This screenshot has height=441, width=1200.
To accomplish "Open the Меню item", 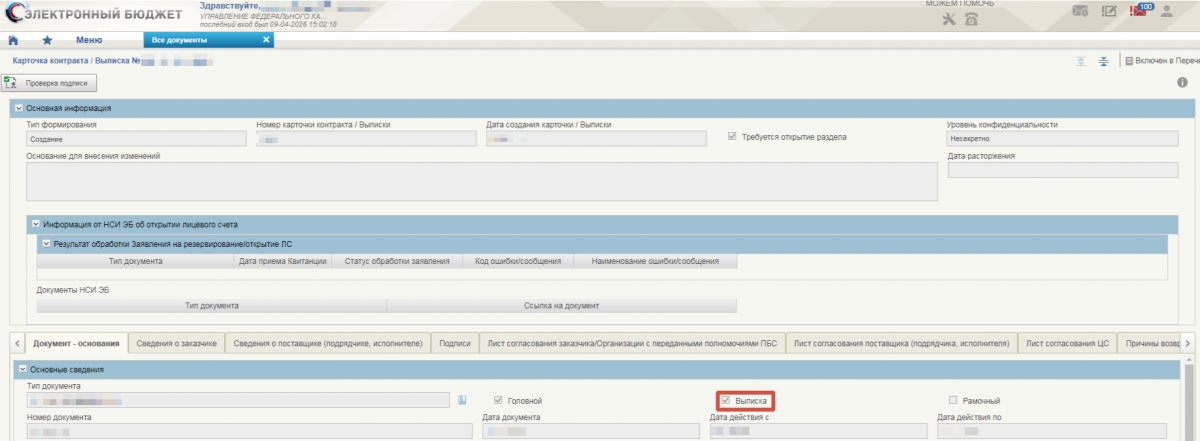I will [x=89, y=40].
